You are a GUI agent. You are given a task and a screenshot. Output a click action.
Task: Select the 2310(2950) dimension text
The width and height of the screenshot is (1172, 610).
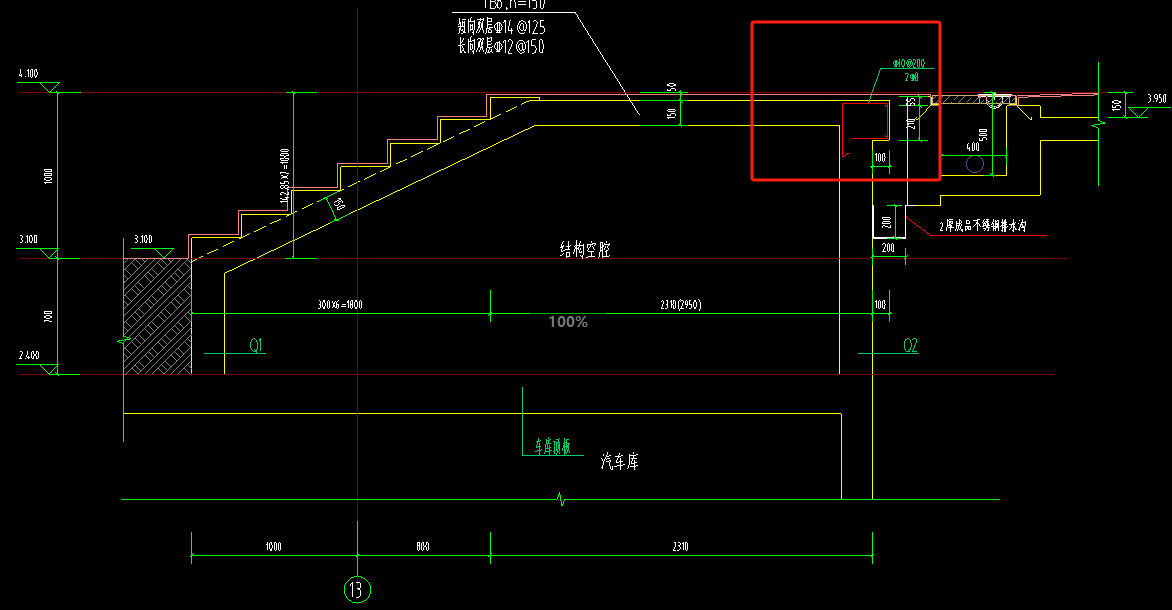pyautogui.click(x=680, y=304)
